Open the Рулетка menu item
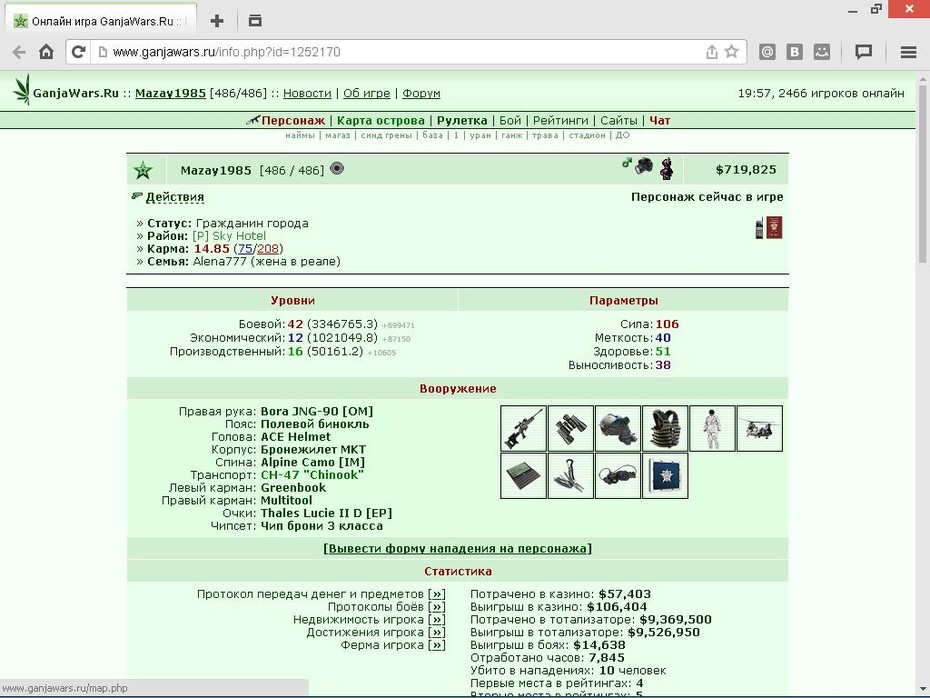The height and width of the screenshot is (698, 930). [x=462, y=120]
